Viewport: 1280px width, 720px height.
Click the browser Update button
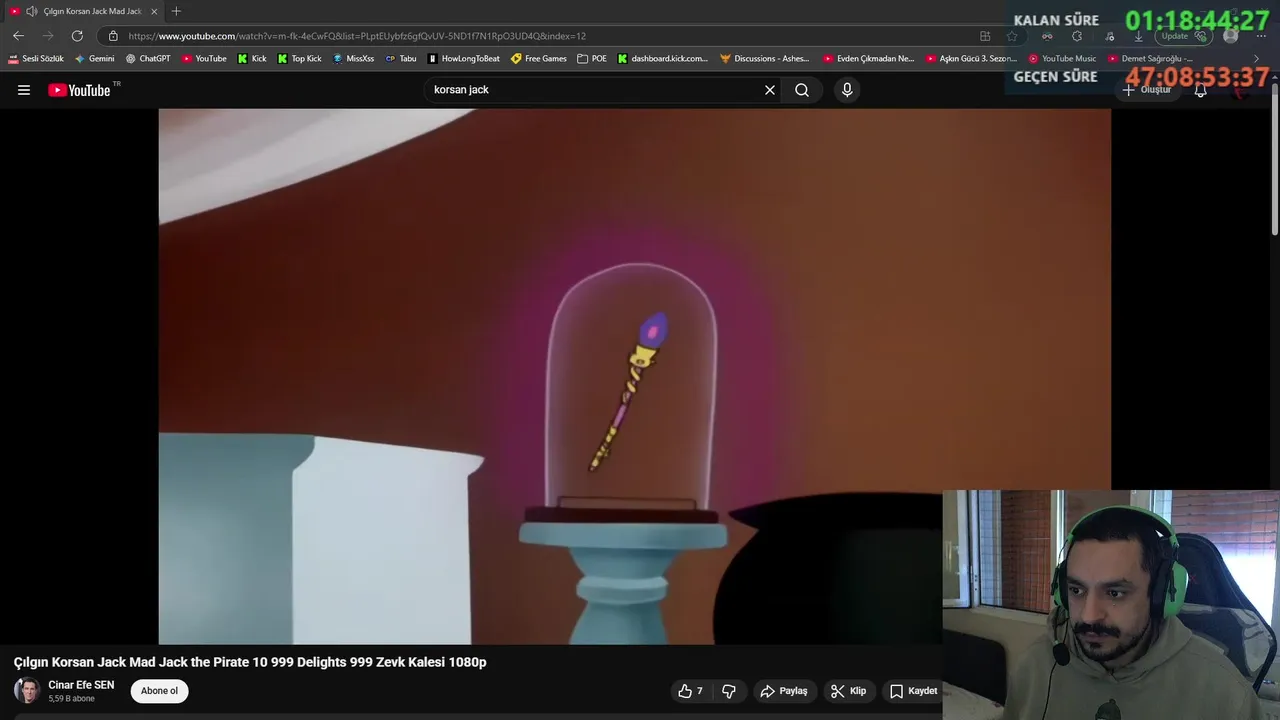(1183, 36)
